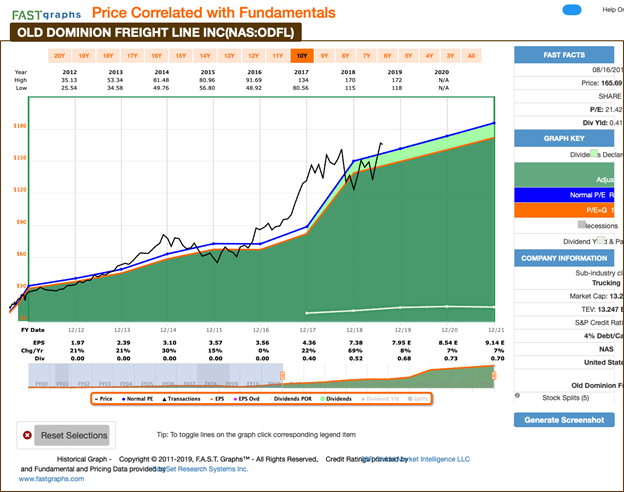Click the orange P/E=G swatch
This screenshot has height=492, width=624.
click(564, 210)
